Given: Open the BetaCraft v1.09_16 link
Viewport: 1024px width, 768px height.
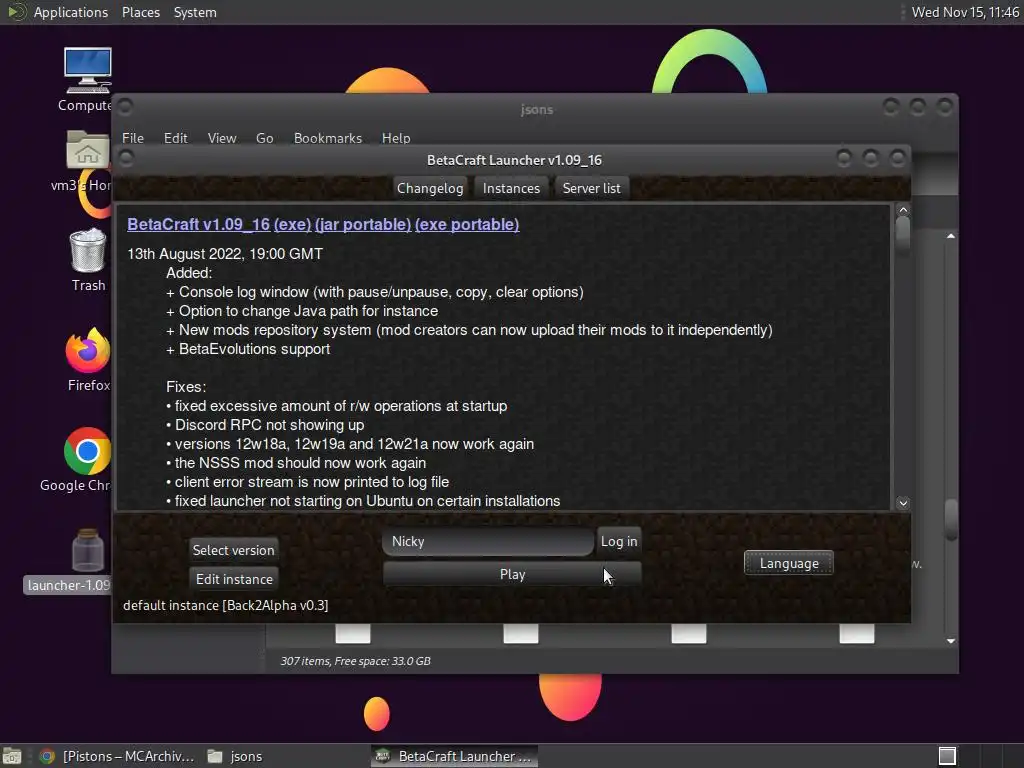Looking at the screenshot, I should tap(199, 224).
